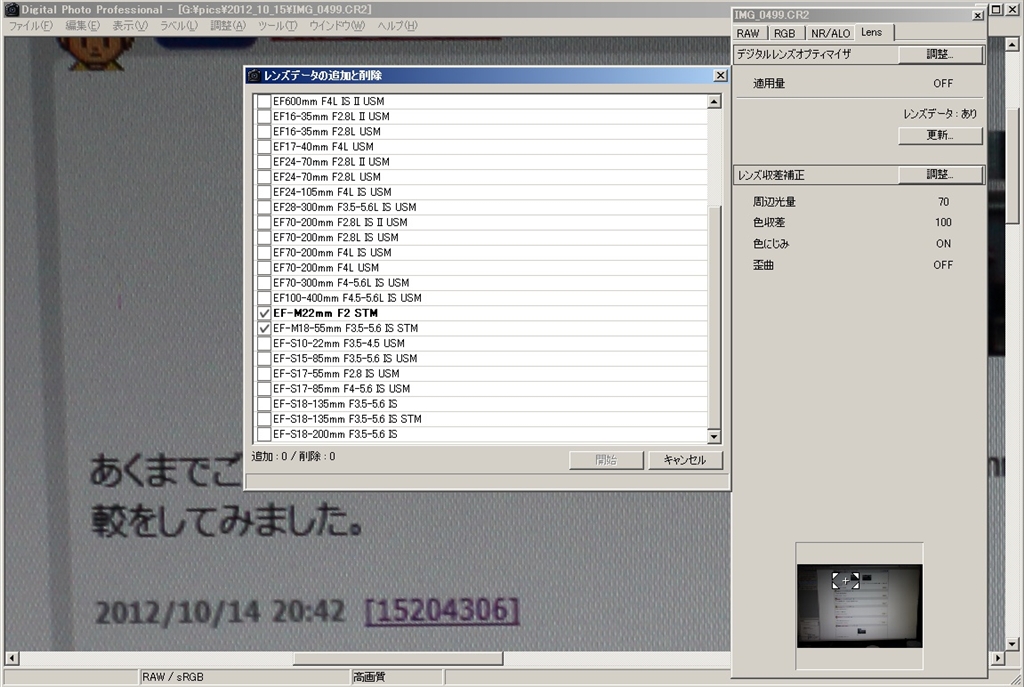Click the Digital Photo Professional title icon
1024x687 pixels.
12,9
